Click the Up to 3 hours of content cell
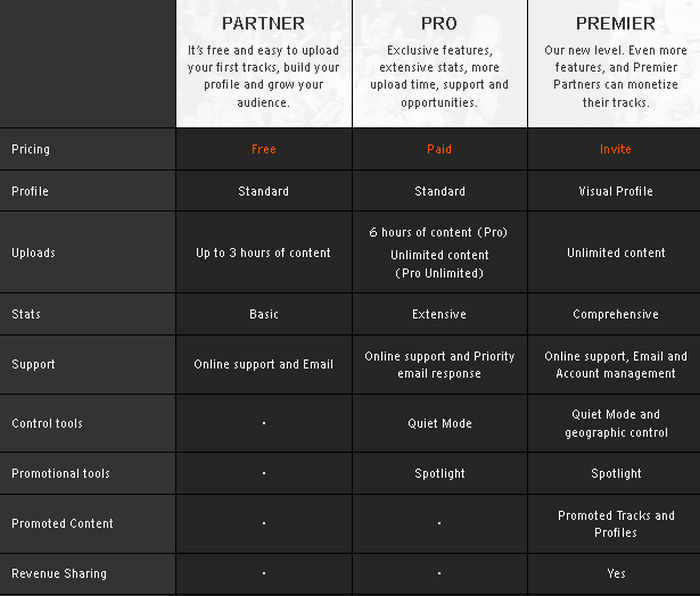The height and width of the screenshot is (596, 700). click(x=264, y=253)
